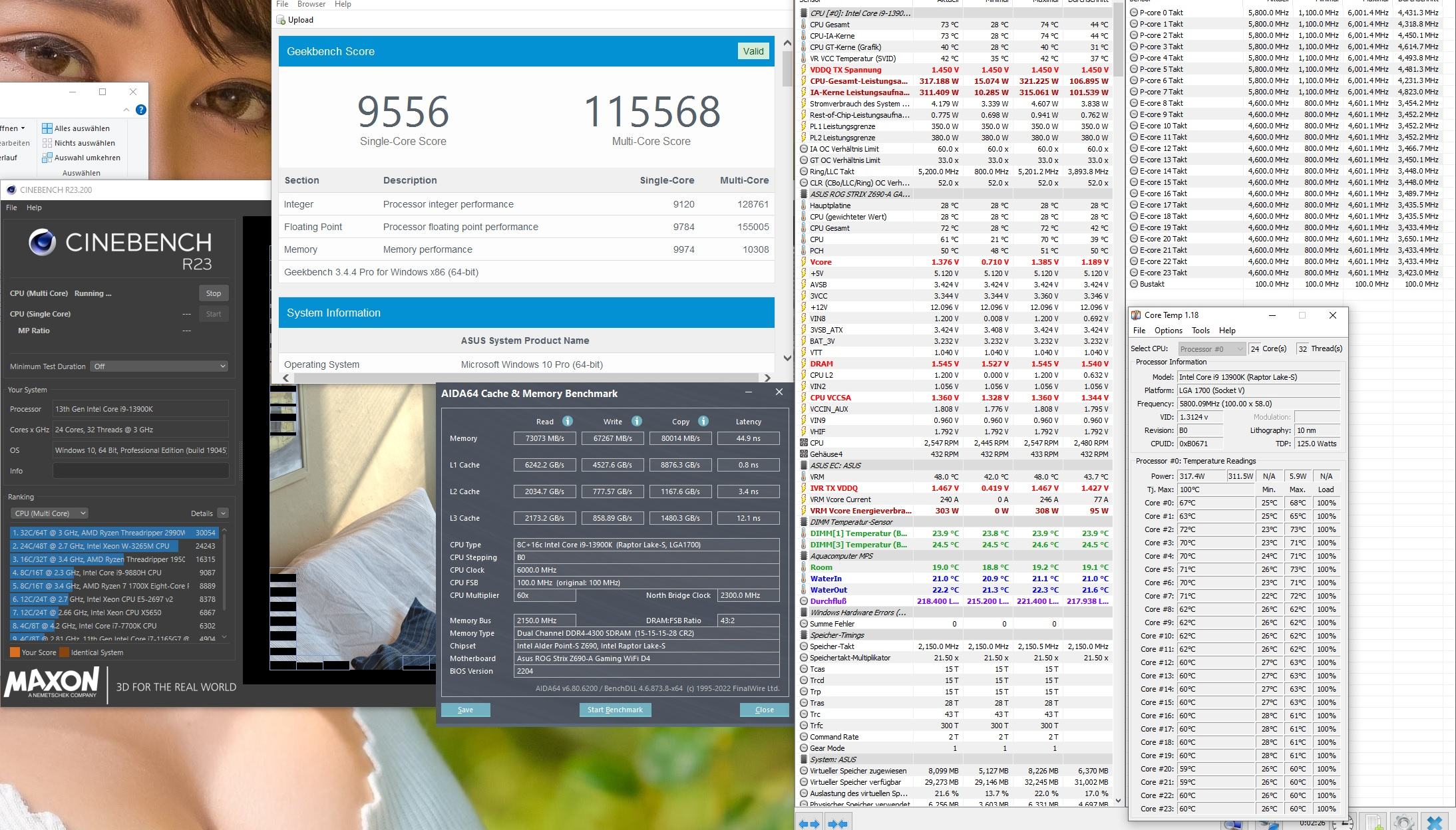Click the Valid badge in Geekbench
The image size is (1456, 830).
tap(753, 51)
